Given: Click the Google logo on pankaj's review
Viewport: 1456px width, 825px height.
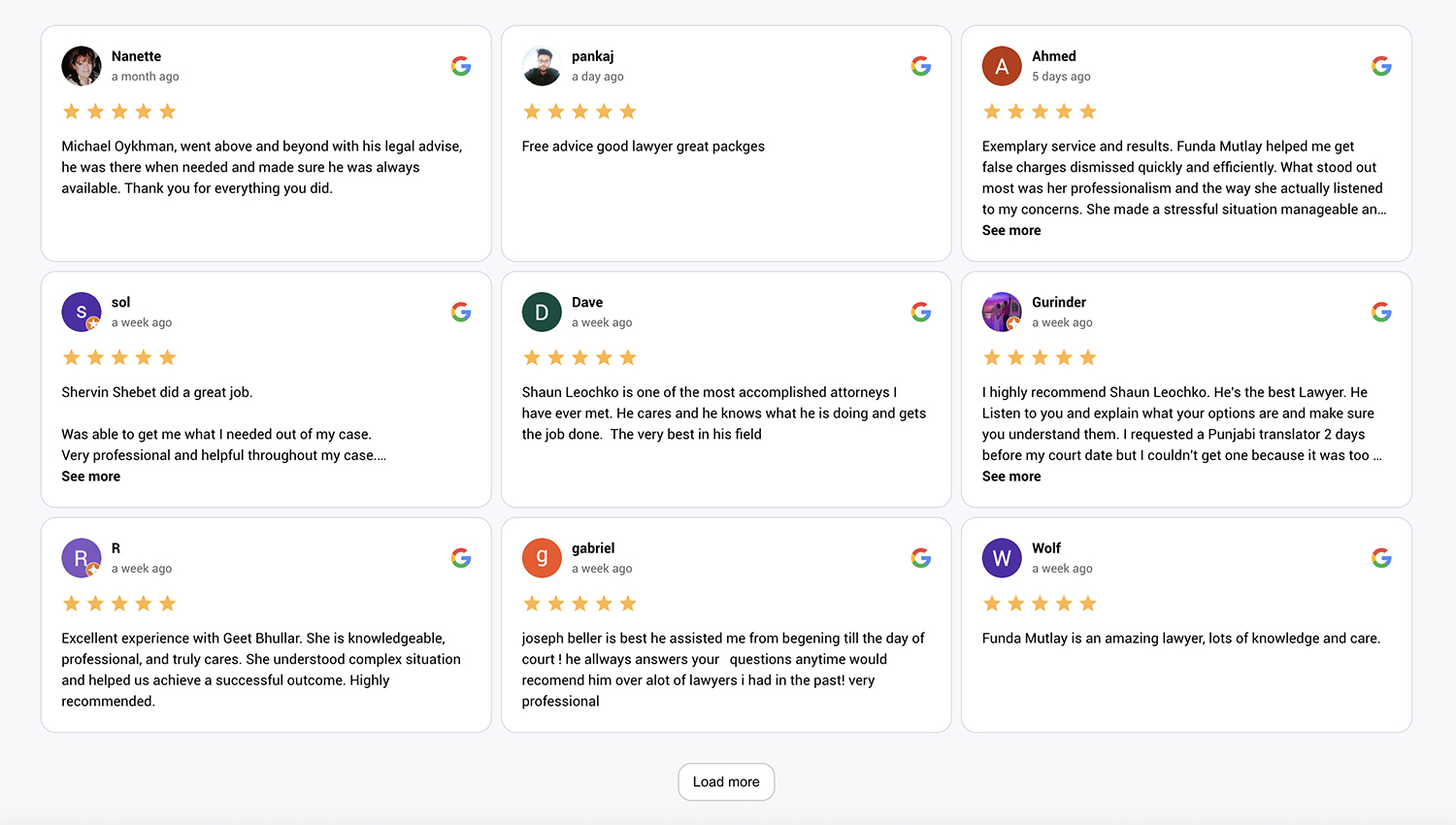Looking at the screenshot, I should coord(920,65).
